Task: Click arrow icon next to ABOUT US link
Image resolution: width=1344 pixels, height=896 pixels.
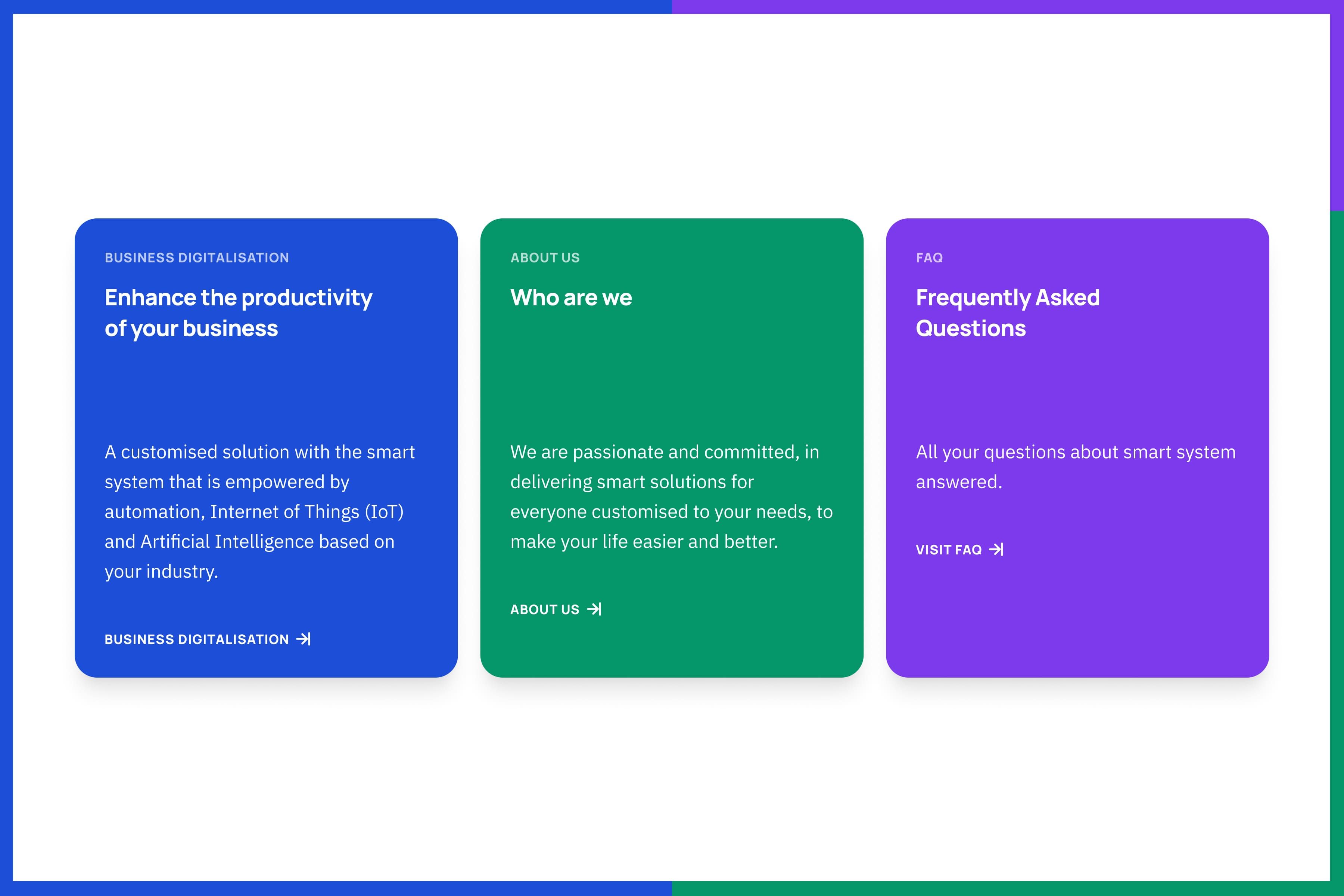Action: [x=594, y=609]
